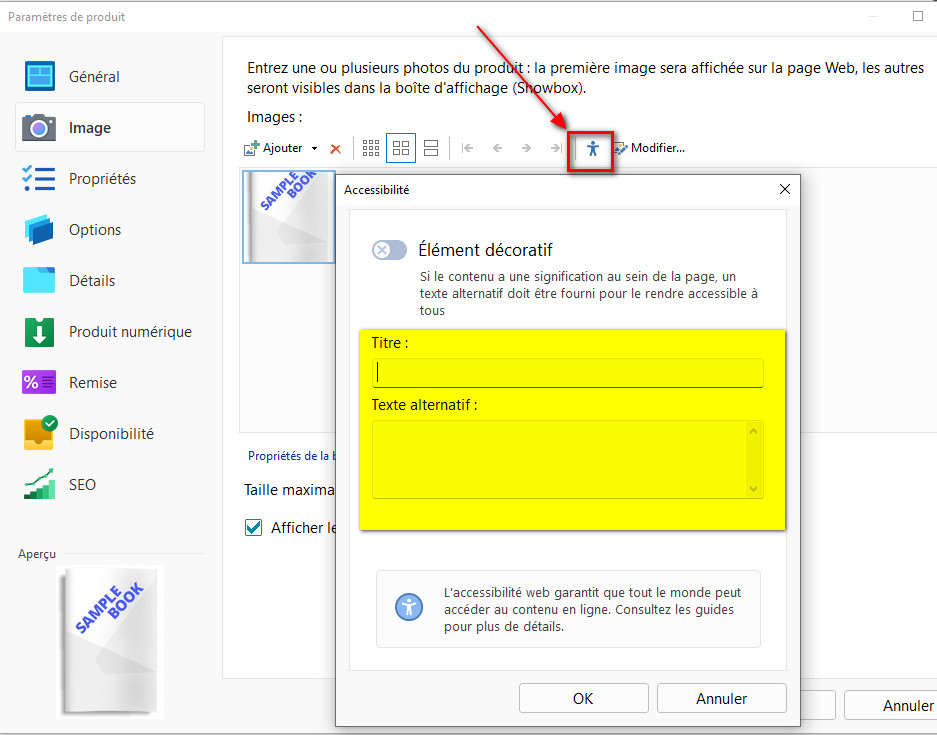Switch to list rows view
Image resolution: width=937 pixels, height=735 pixels.
pyautogui.click(x=431, y=148)
